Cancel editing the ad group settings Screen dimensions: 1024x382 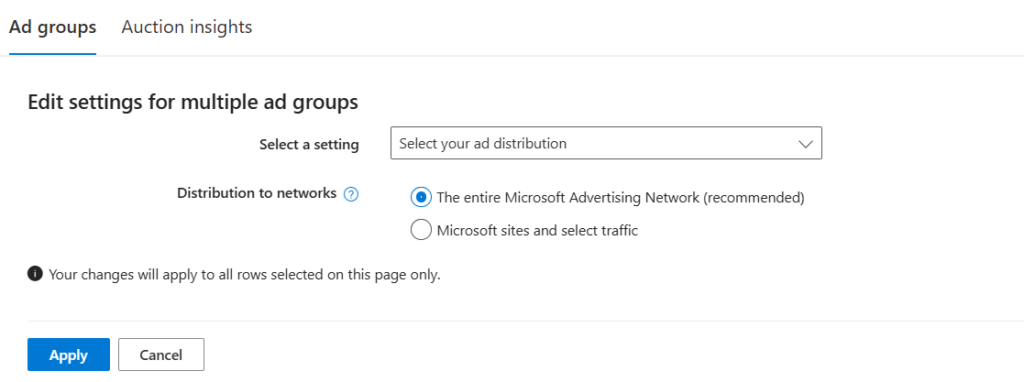[x=161, y=355]
